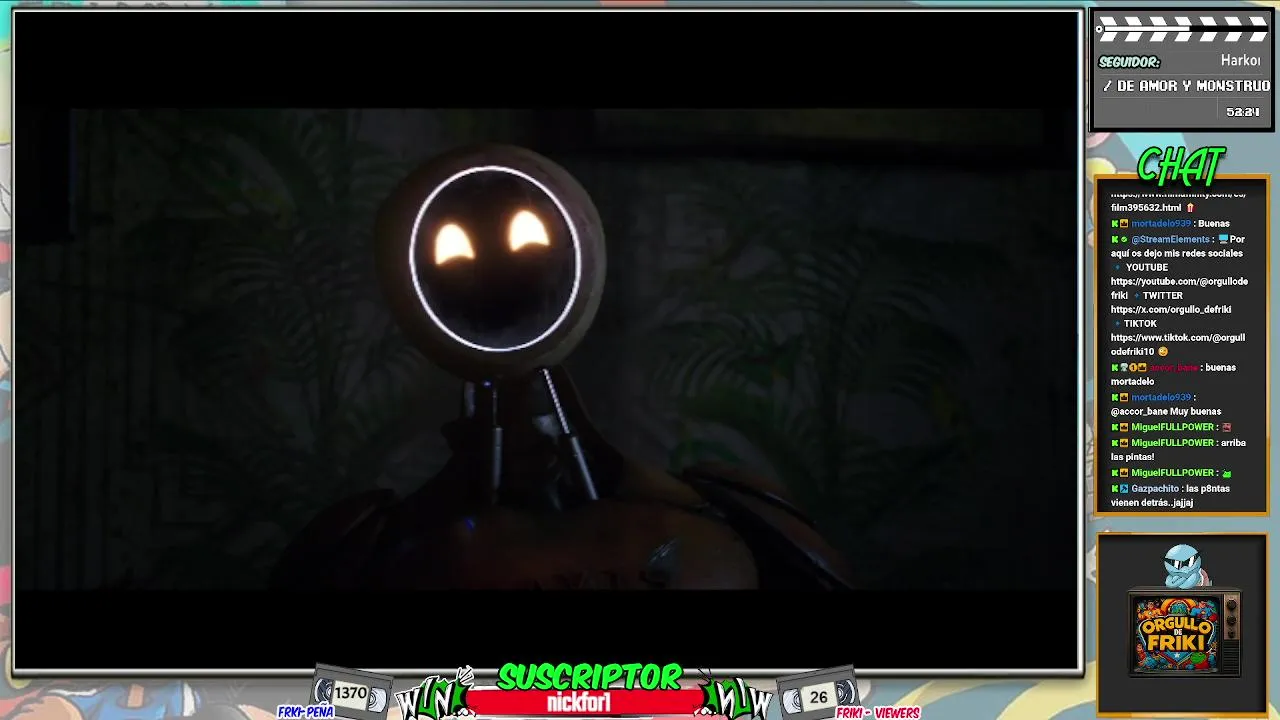Viewport: 1280px width, 720px height.
Task: Click the 'buenas mortadelo' chat message
Action: 1172,374
